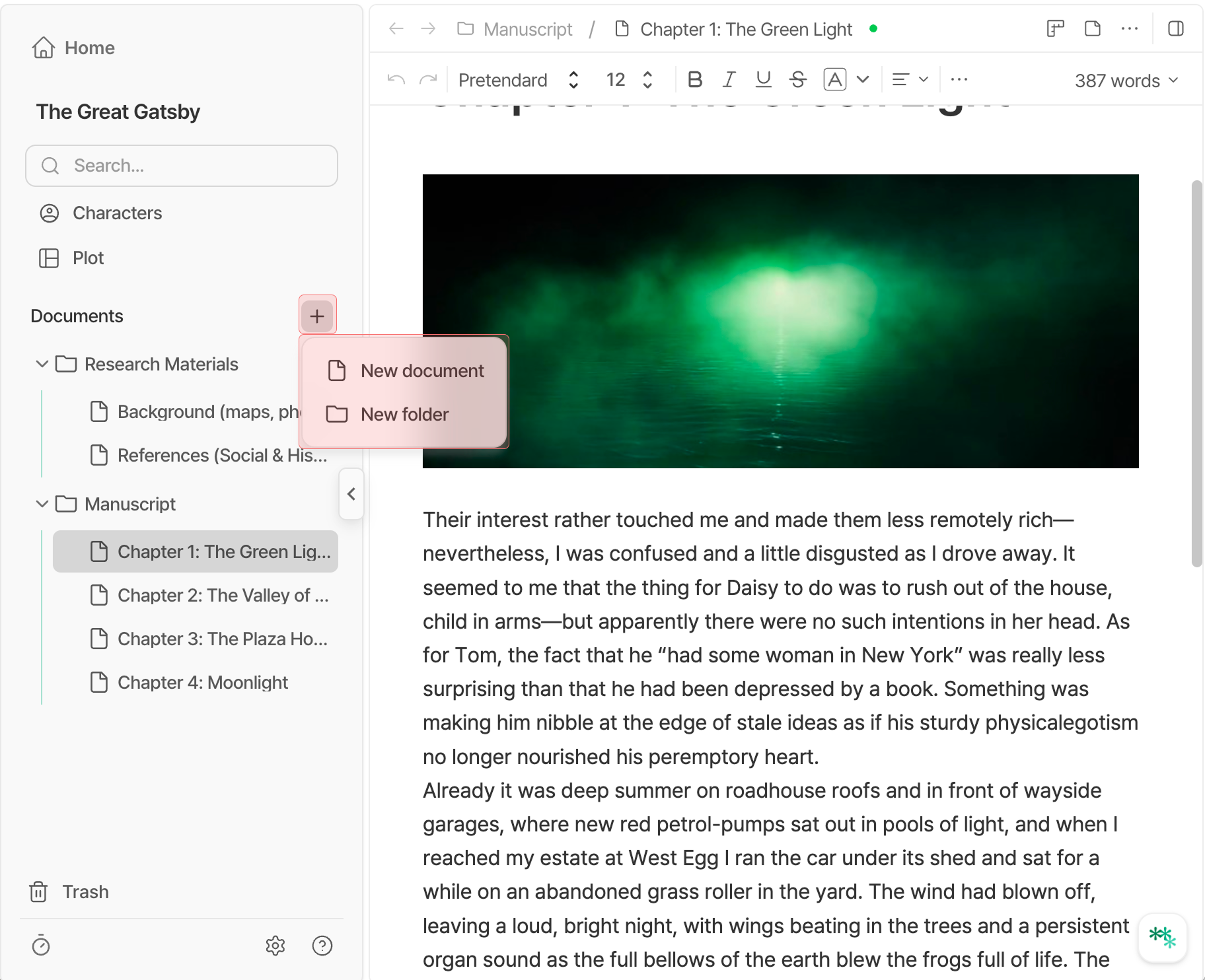Screen dimensions: 1205x980
Task: Collapse the Research Materials folder
Action: tap(42, 364)
